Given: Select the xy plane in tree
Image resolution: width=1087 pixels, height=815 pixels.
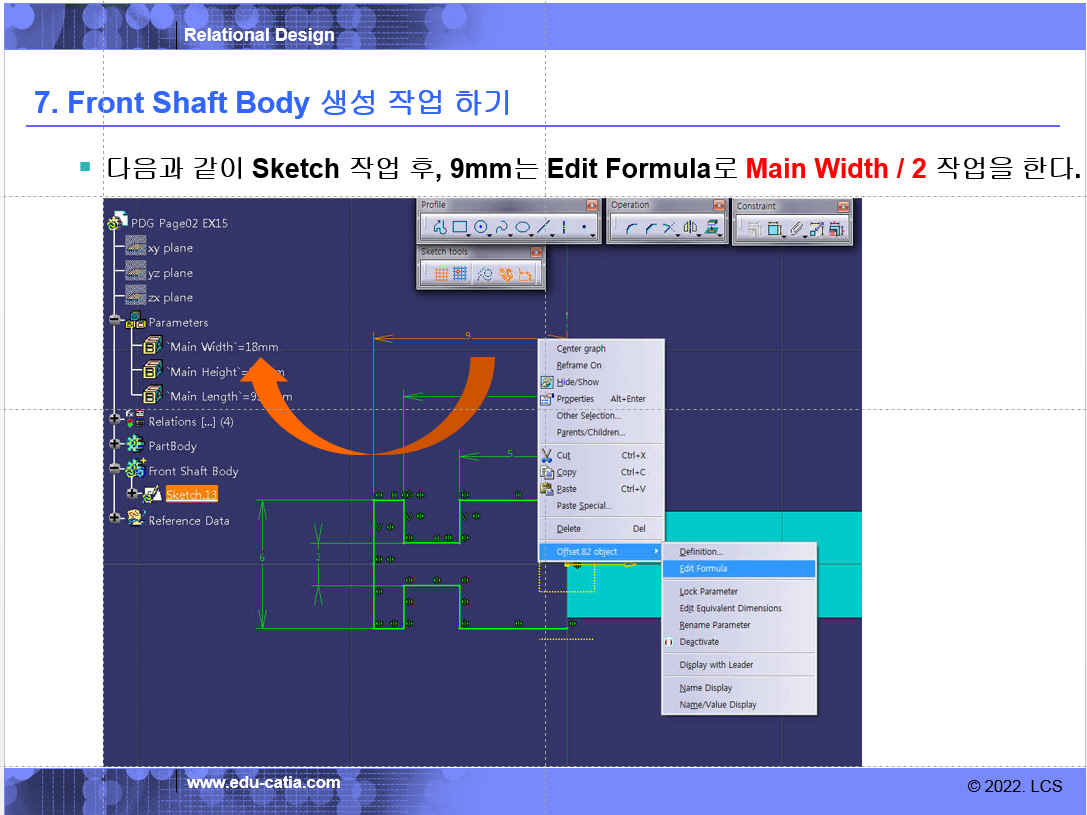Looking at the screenshot, I should tap(170, 248).
